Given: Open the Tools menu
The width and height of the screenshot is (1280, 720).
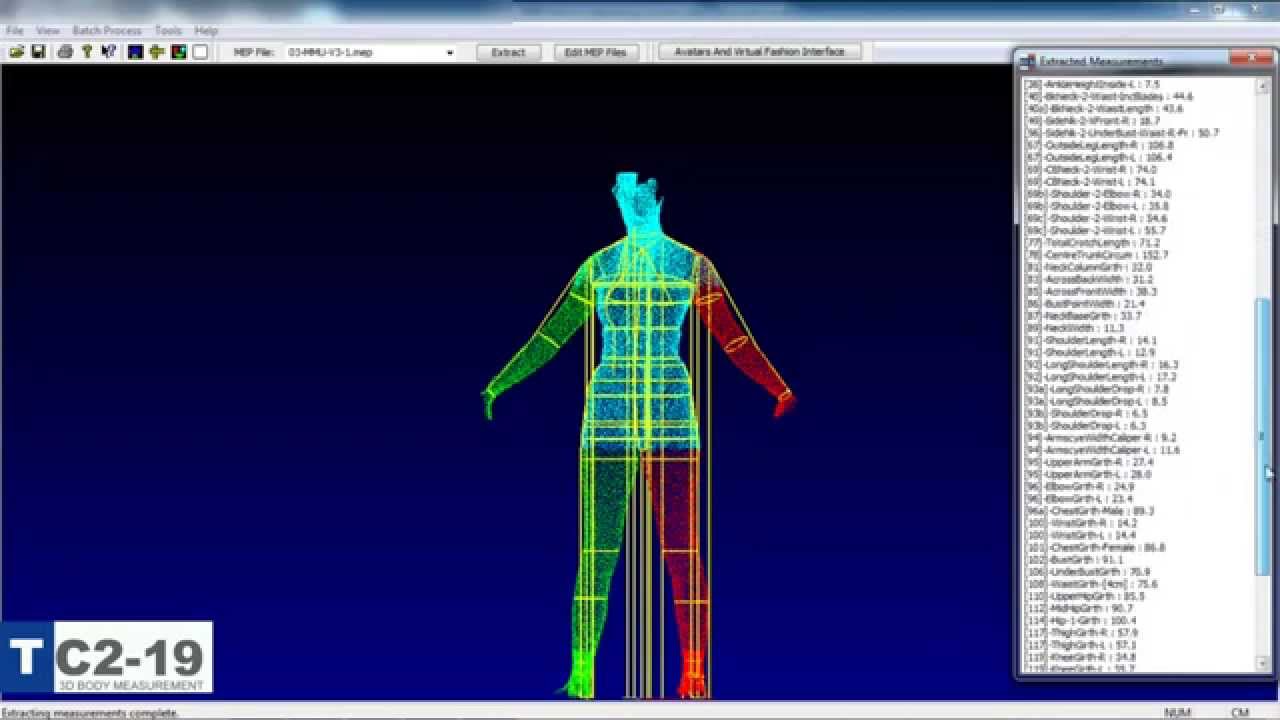Looking at the screenshot, I should tap(168, 31).
